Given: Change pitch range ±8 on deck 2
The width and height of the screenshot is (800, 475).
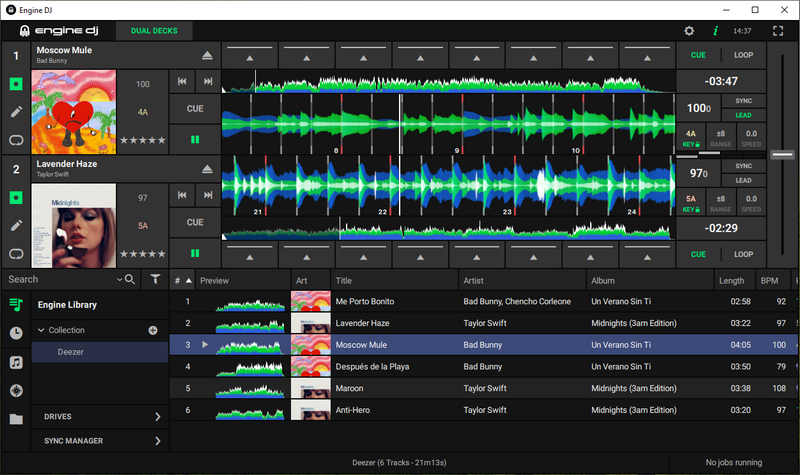Looking at the screenshot, I should coord(720,203).
